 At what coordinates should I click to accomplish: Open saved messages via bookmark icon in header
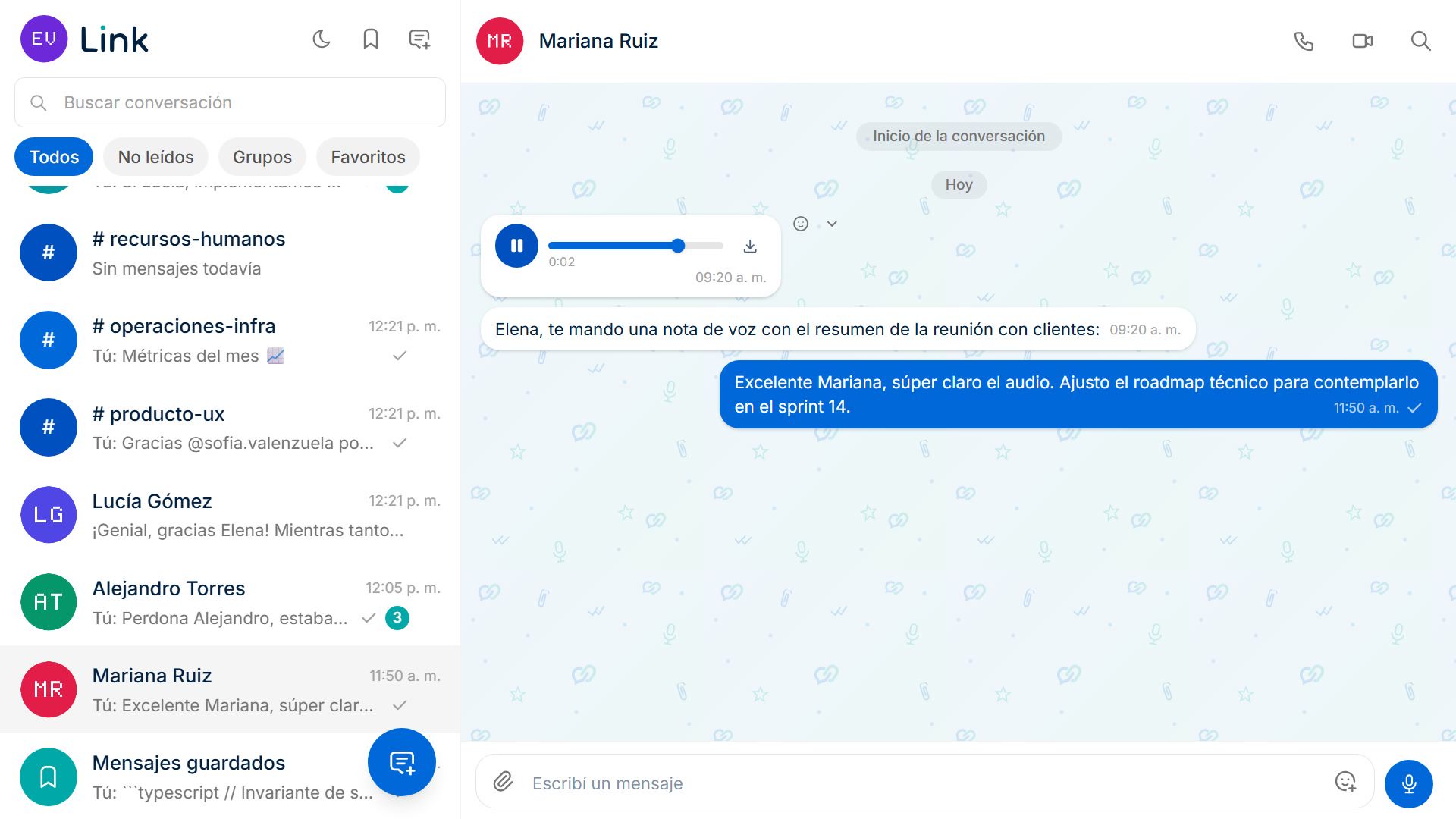click(371, 39)
